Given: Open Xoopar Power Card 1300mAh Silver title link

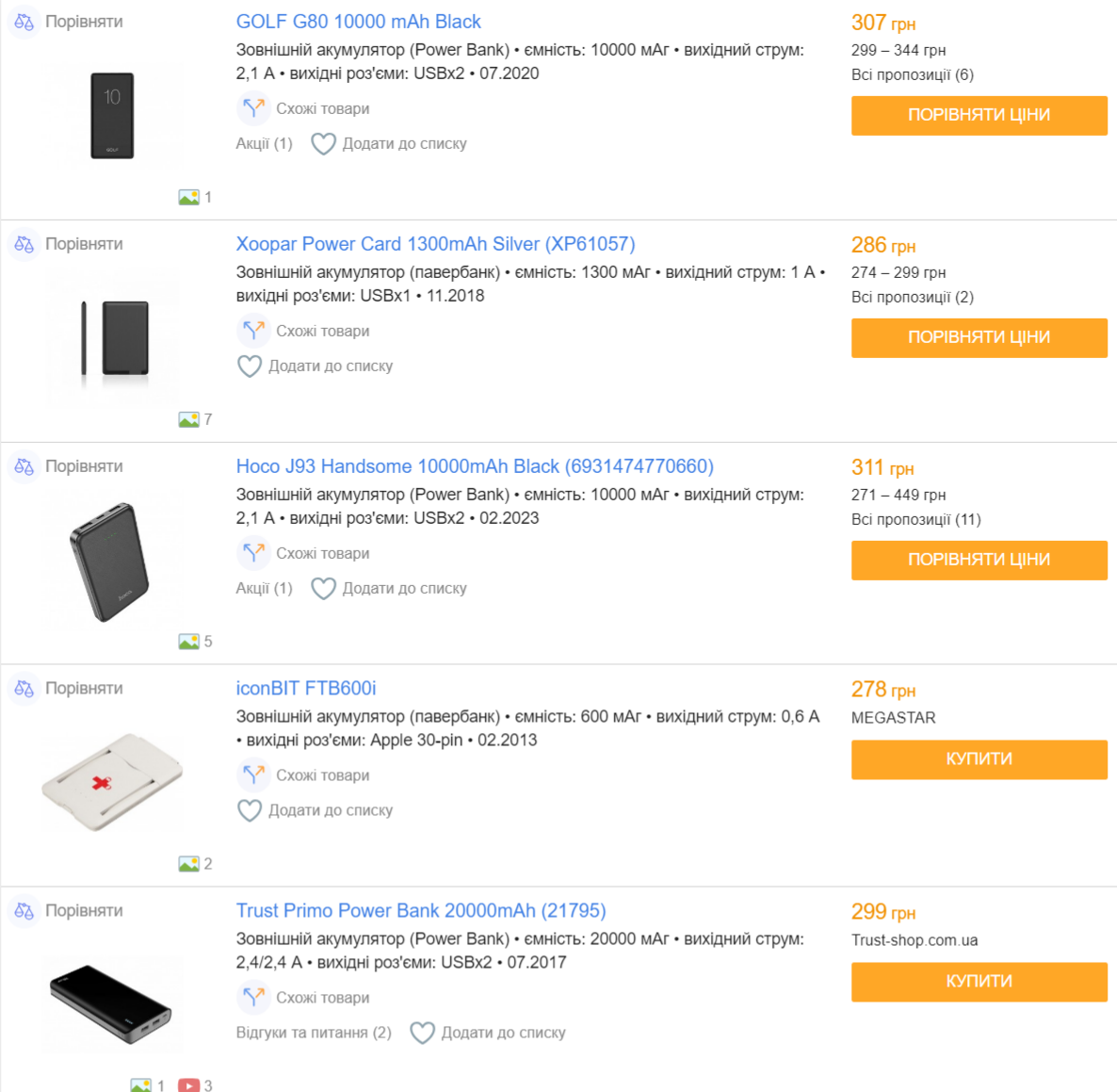Looking at the screenshot, I should pos(435,244).
